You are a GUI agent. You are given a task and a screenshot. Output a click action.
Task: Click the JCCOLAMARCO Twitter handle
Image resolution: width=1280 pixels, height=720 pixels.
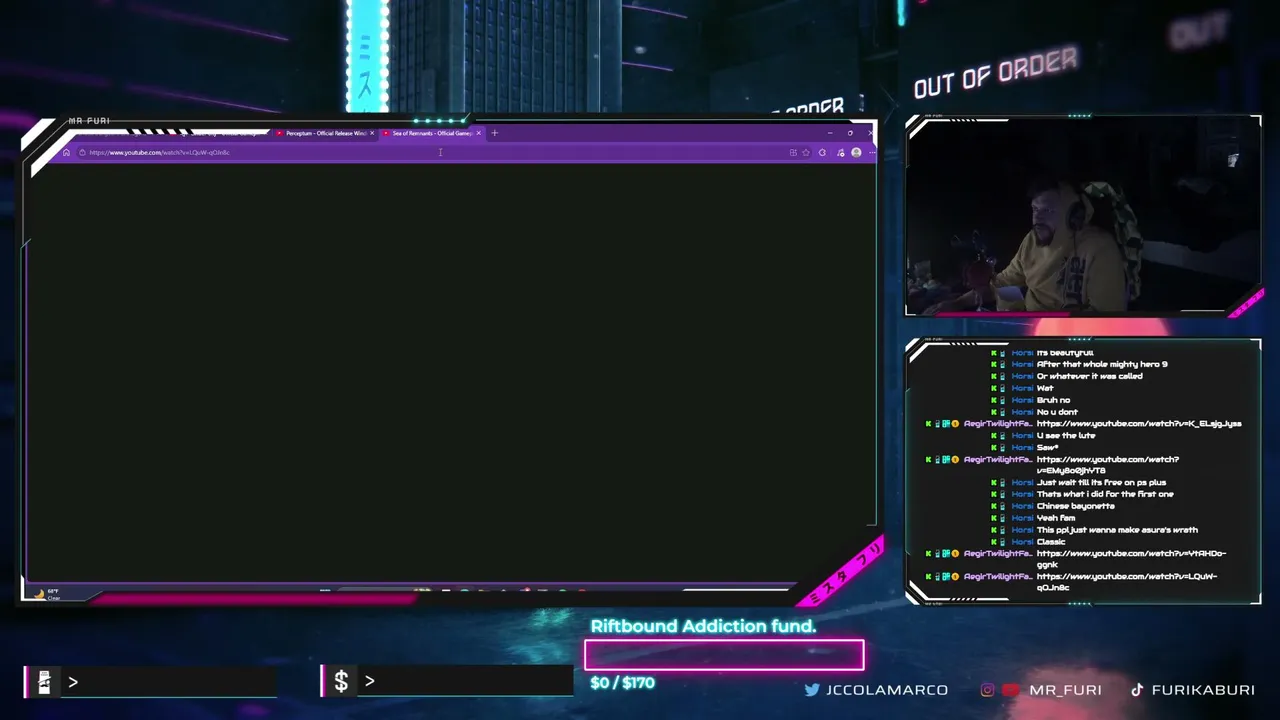point(886,690)
